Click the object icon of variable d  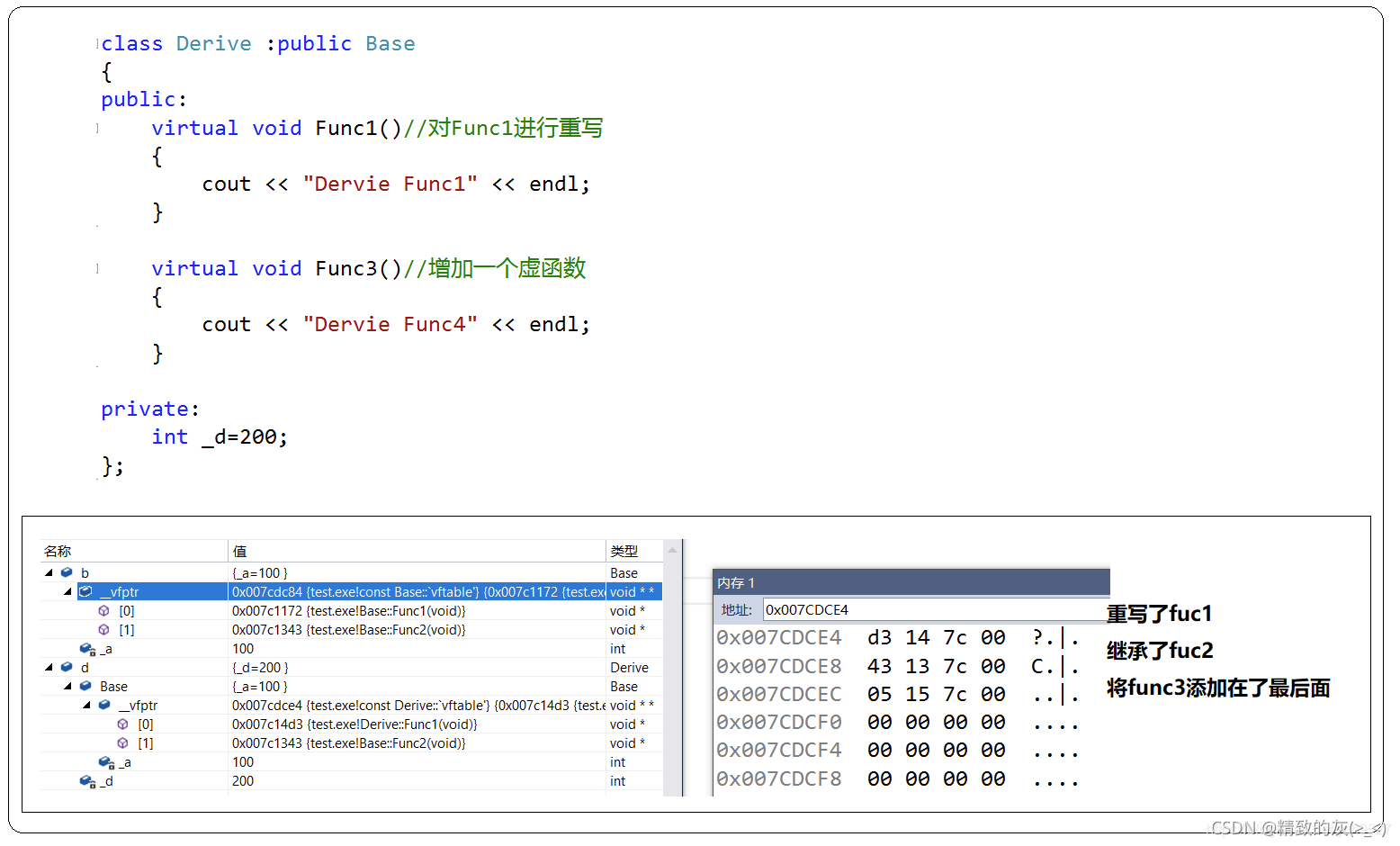click(x=67, y=667)
